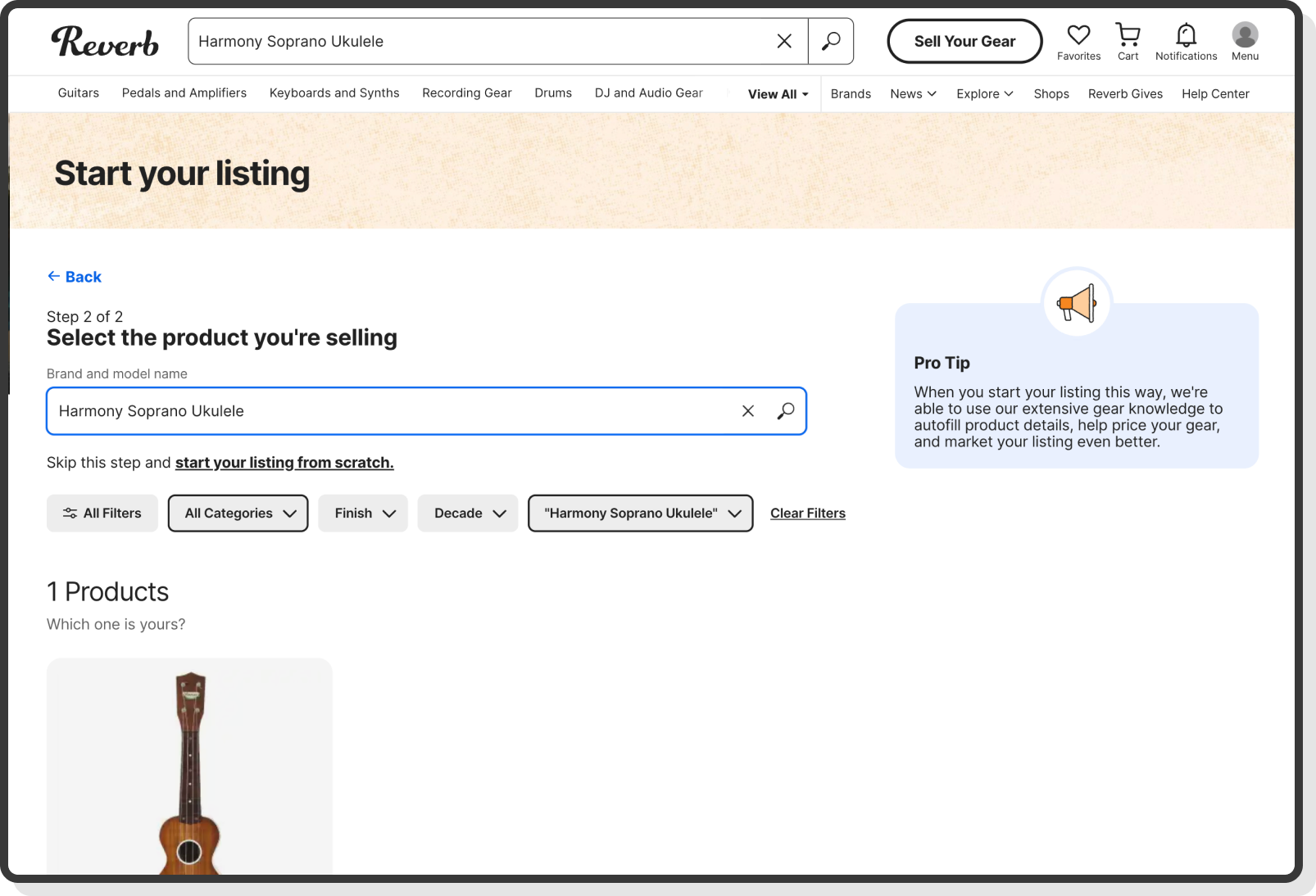Viewport: 1316px width, 896px height.
Task: Click the Reverb logo
Action: click(x=105, y=41)
